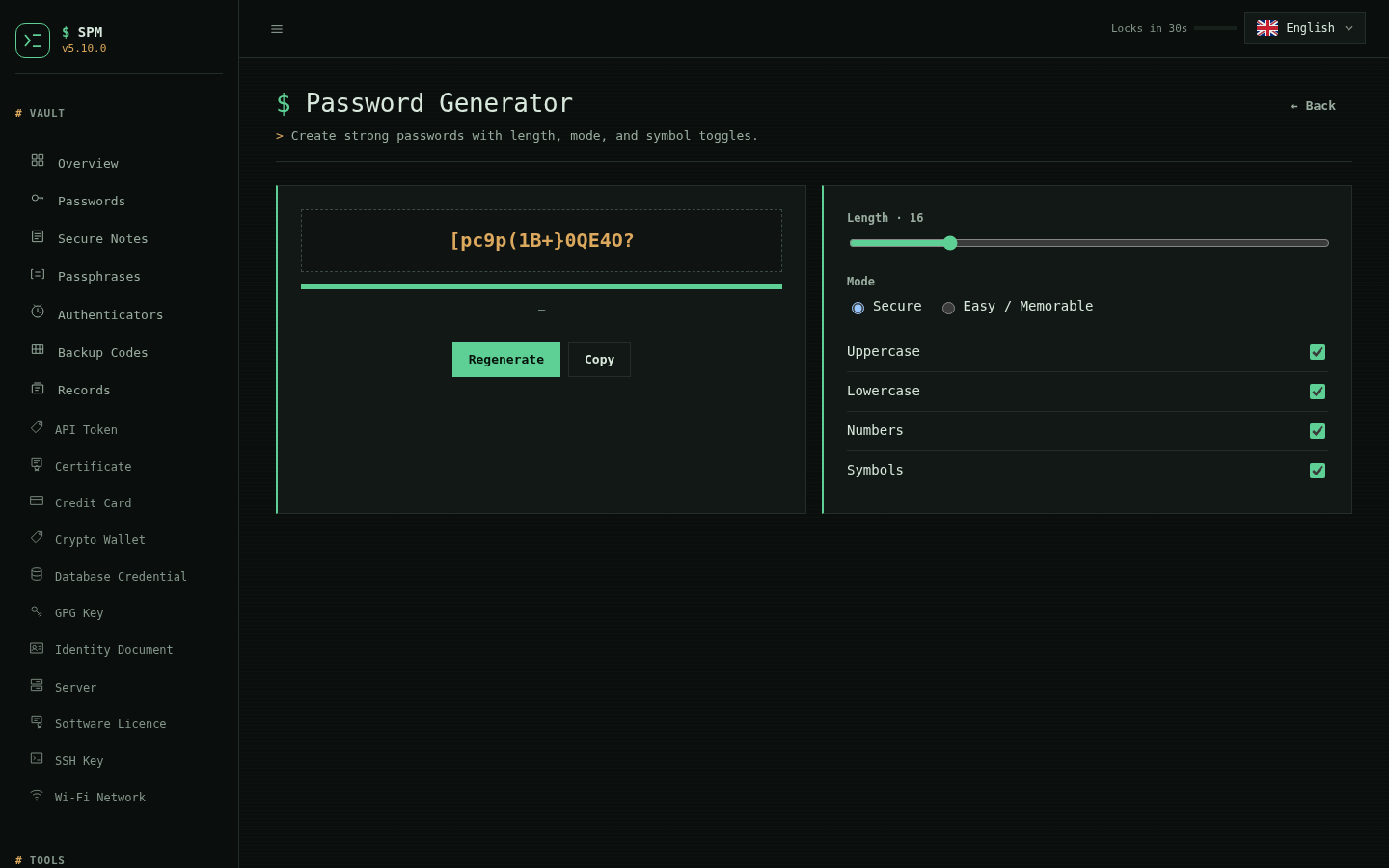Image resolution: width=1389 pixels, height=868 pixels.
Task: Click the Passwords key icon
Action: point(38,198)
